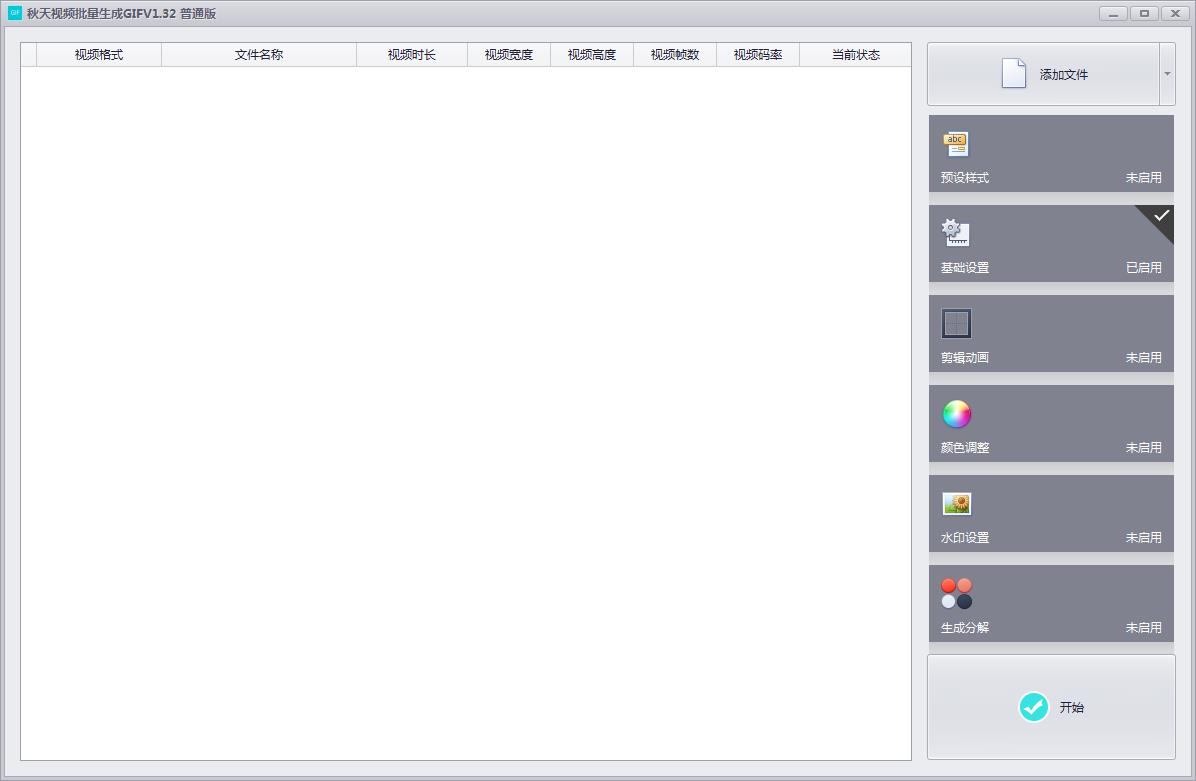Click the blank document icon on 添加文件
Viewport: 1196px width, 781px height.
1013,73
